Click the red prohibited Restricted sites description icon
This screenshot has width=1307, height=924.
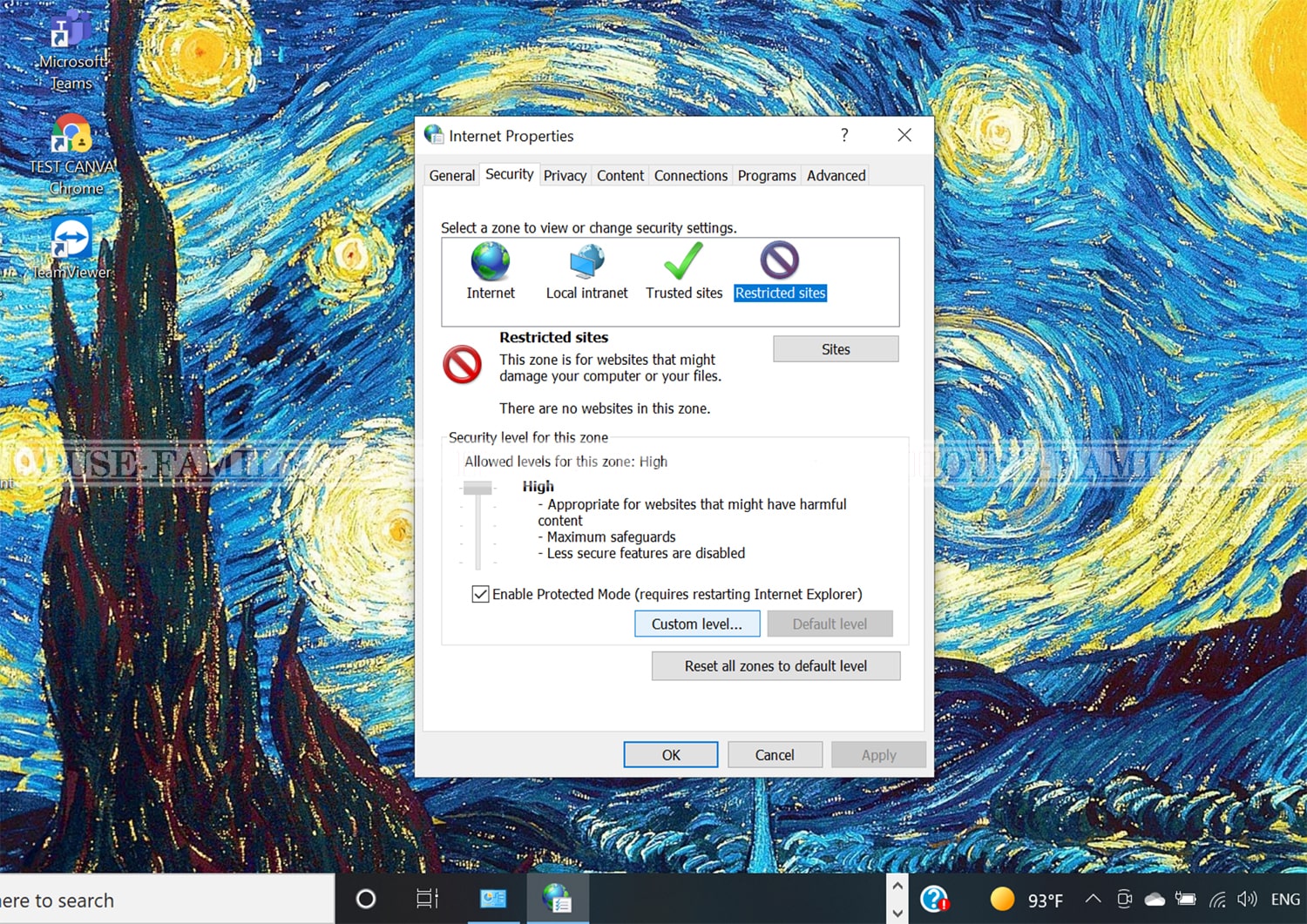pyautogui.click(x=462, y=365)
